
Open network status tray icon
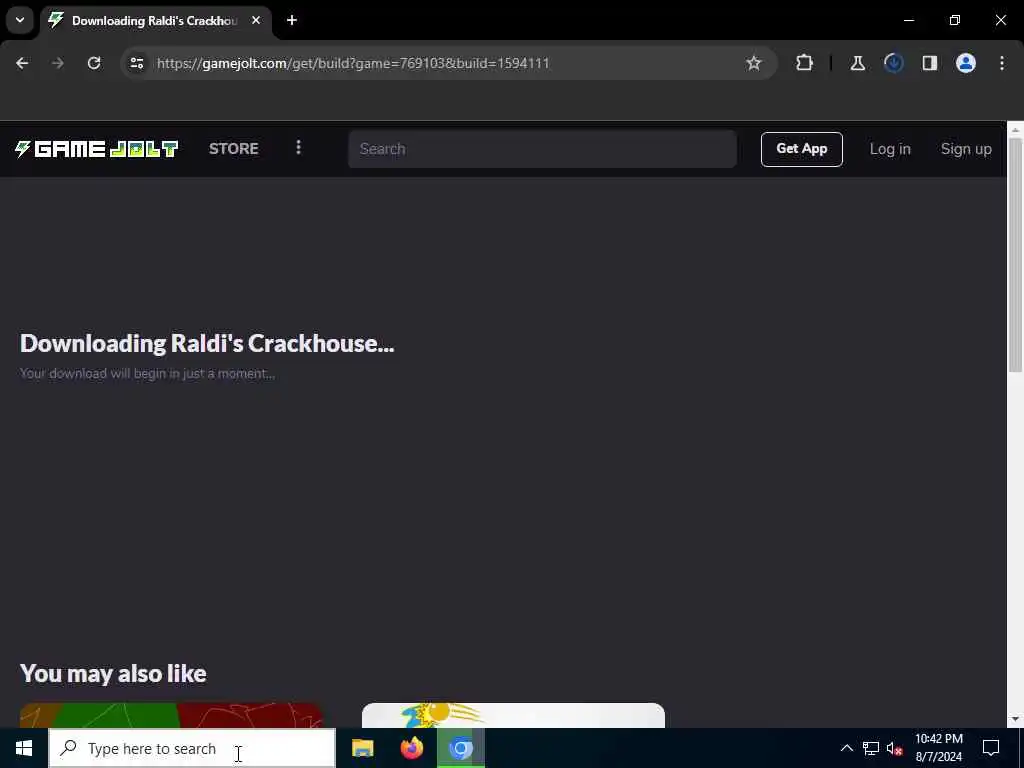pos(871,748)
